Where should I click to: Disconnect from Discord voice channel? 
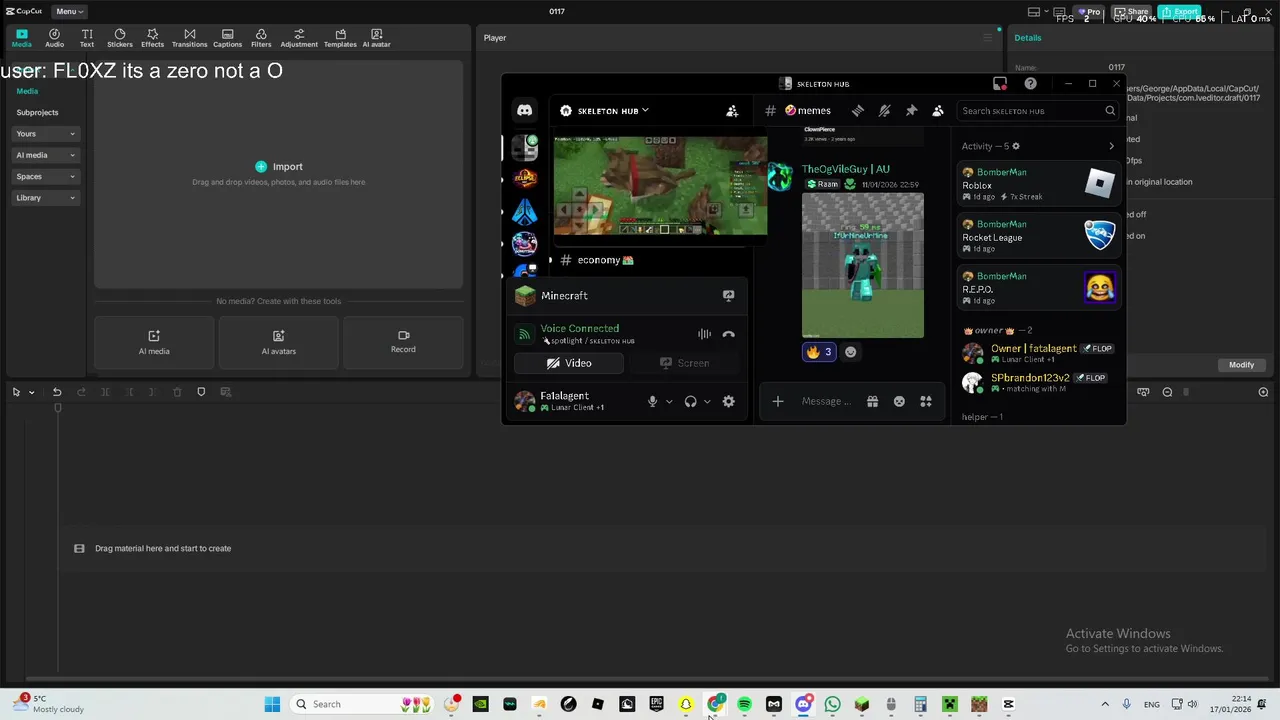tap(728, 335)
